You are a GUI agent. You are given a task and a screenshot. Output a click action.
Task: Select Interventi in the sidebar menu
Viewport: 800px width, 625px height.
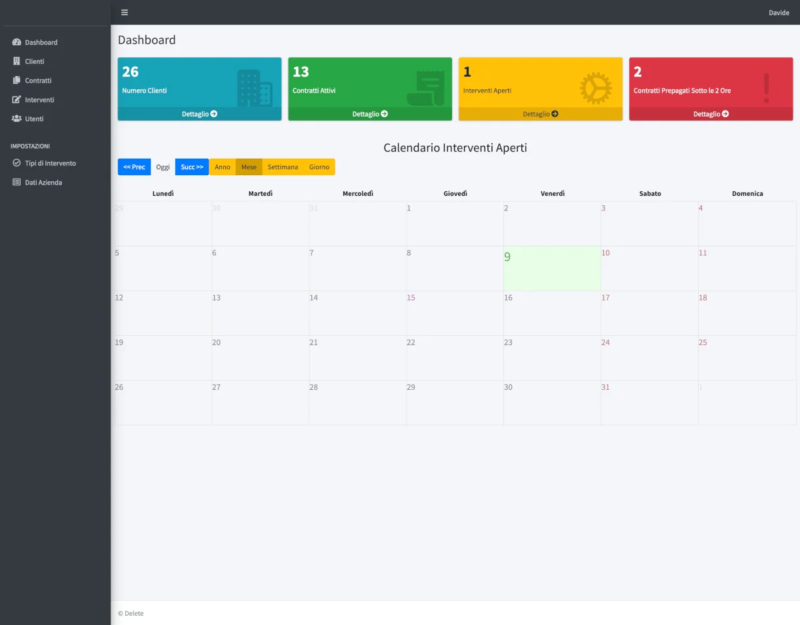point(38,99)
